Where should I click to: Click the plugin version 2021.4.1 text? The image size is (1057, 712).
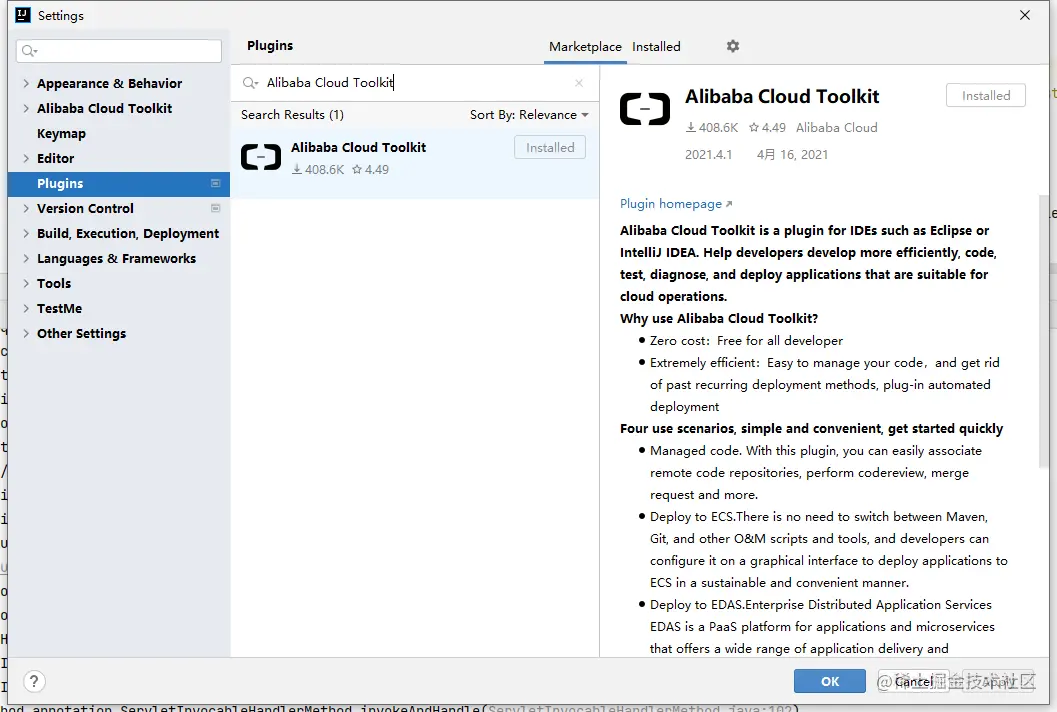point(708,154)
